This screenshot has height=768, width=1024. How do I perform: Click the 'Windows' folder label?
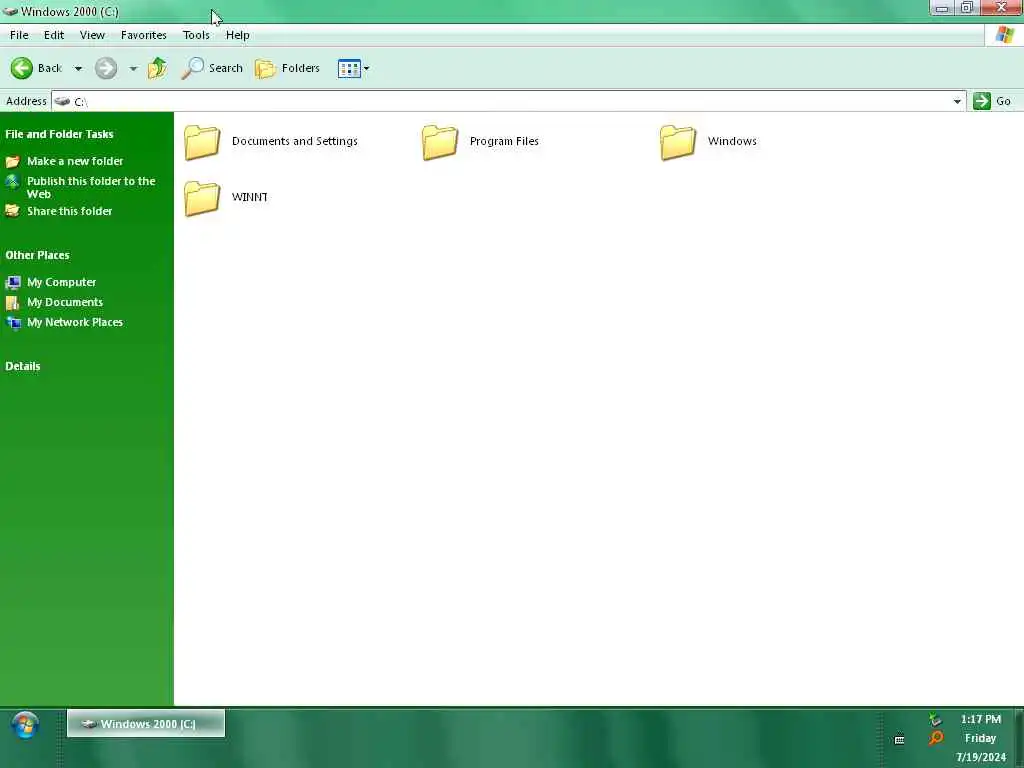coord(732,141)
